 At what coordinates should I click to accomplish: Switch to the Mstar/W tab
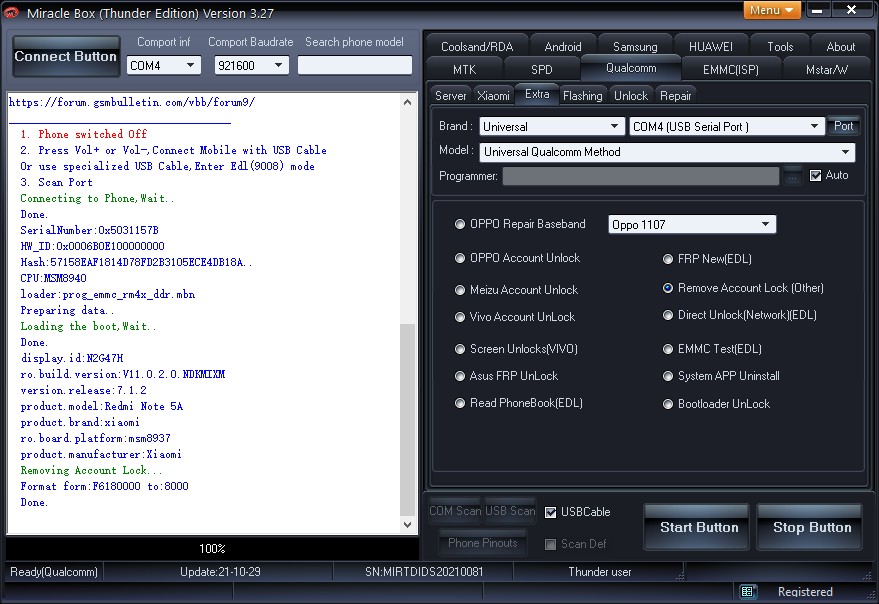coord(827,70)
